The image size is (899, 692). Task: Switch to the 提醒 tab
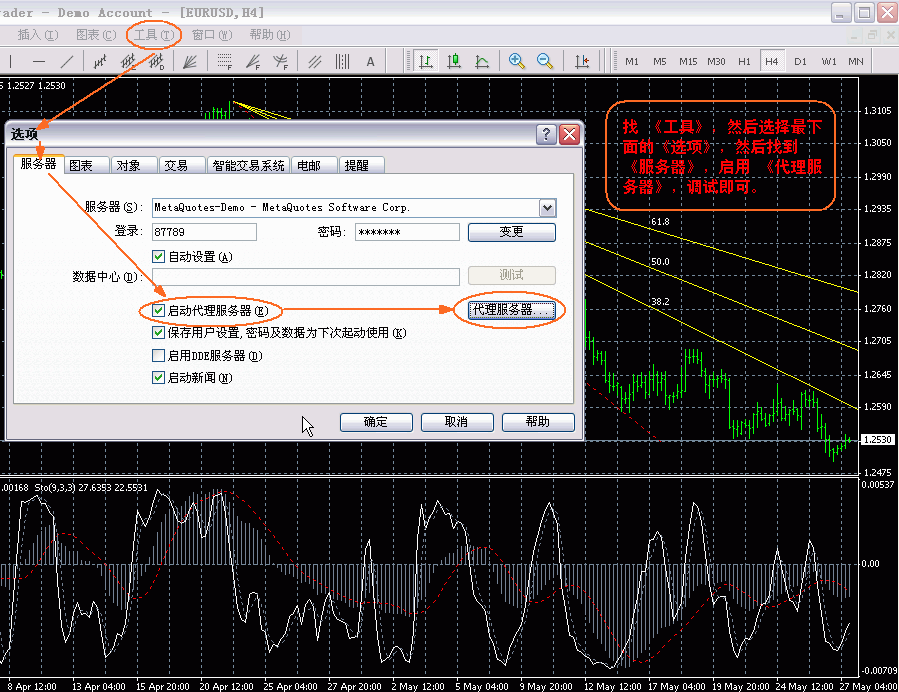click(361, 166)
